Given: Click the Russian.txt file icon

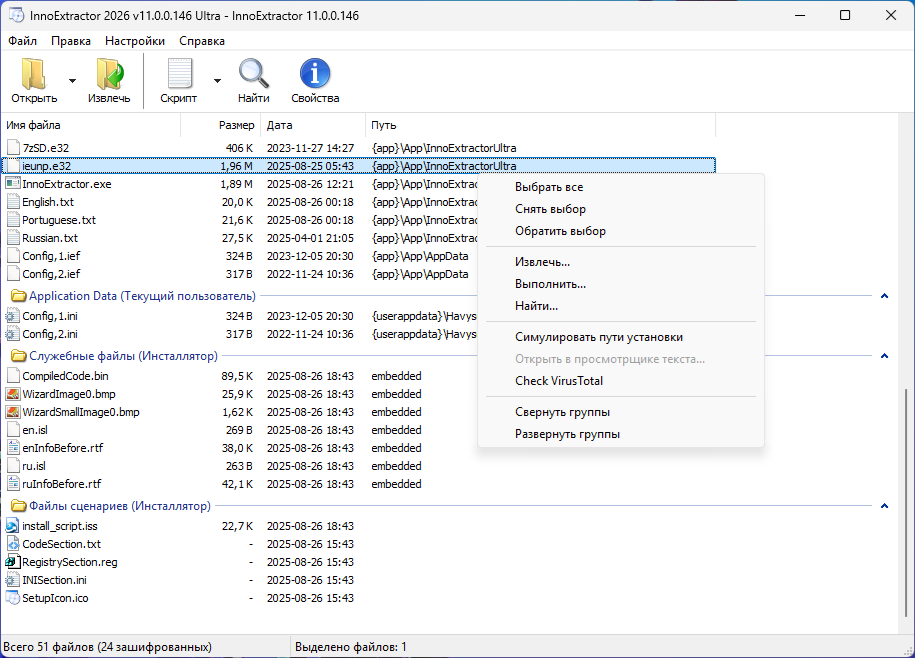Looking at the screenshot, I should (x=13, y=238).
